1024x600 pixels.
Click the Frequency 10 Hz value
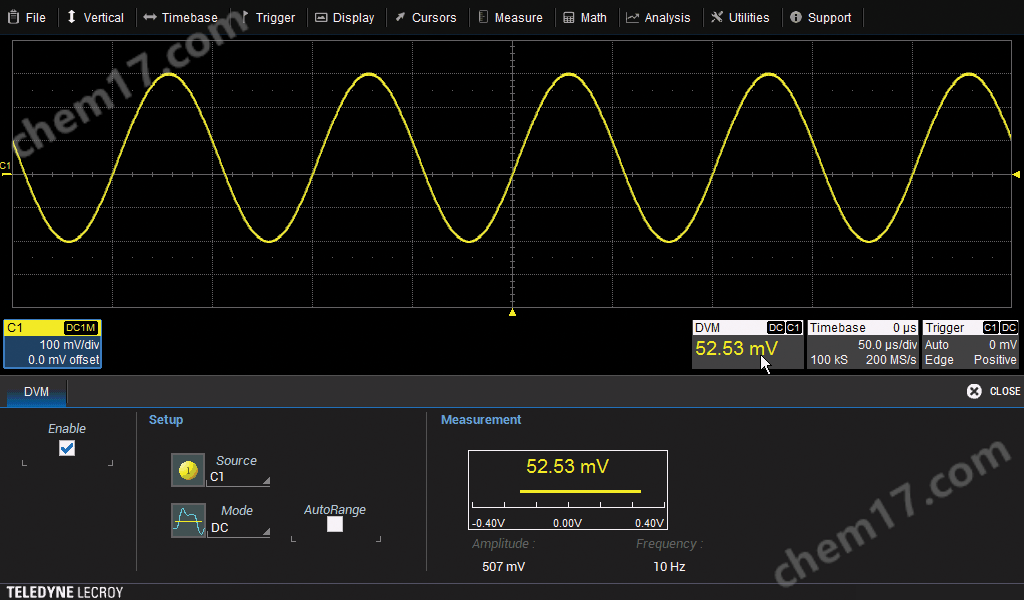click(x=669, y=567)
